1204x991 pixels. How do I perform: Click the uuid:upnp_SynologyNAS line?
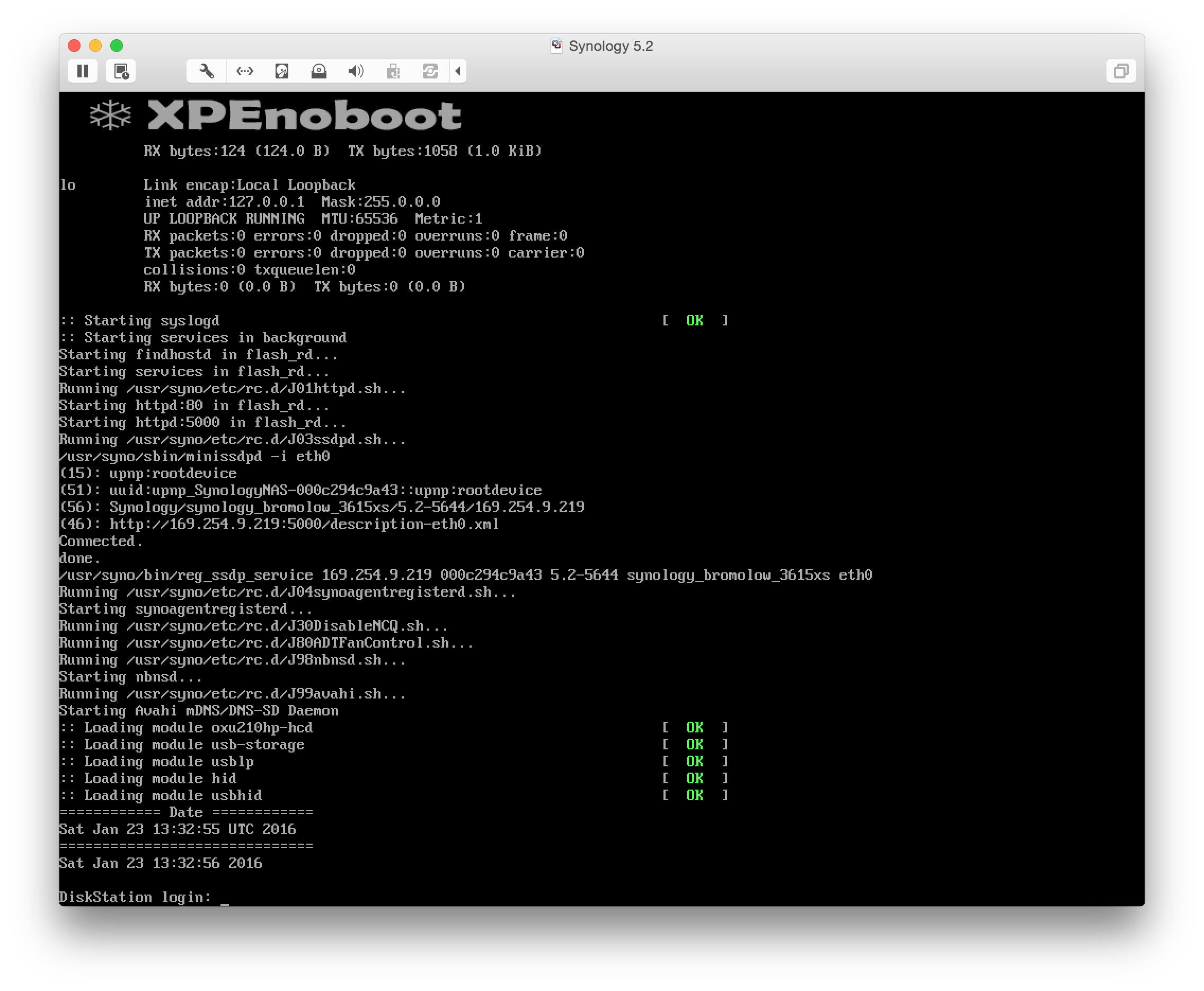pos(301,490)
